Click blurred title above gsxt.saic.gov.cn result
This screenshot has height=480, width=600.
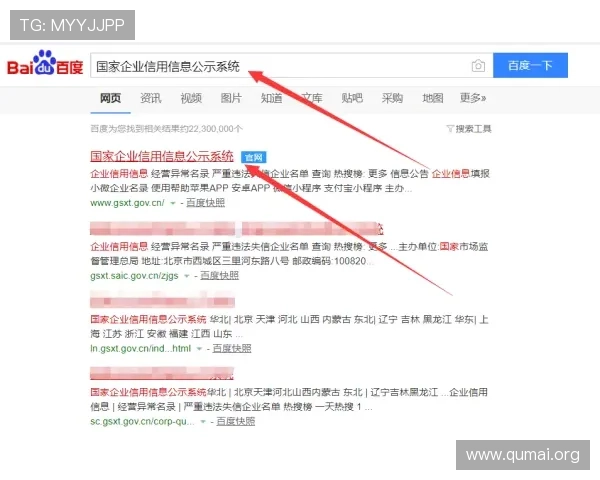coord(236,229)
